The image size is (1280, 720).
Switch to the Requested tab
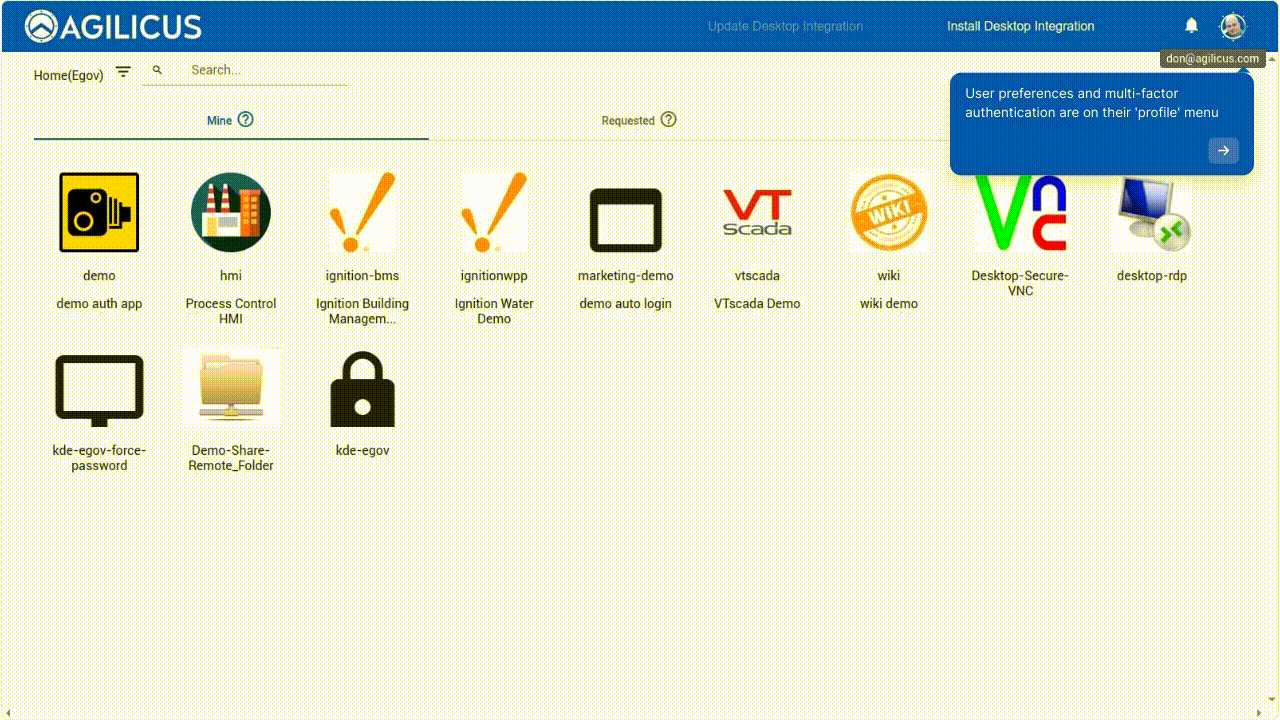click(639, 120)
